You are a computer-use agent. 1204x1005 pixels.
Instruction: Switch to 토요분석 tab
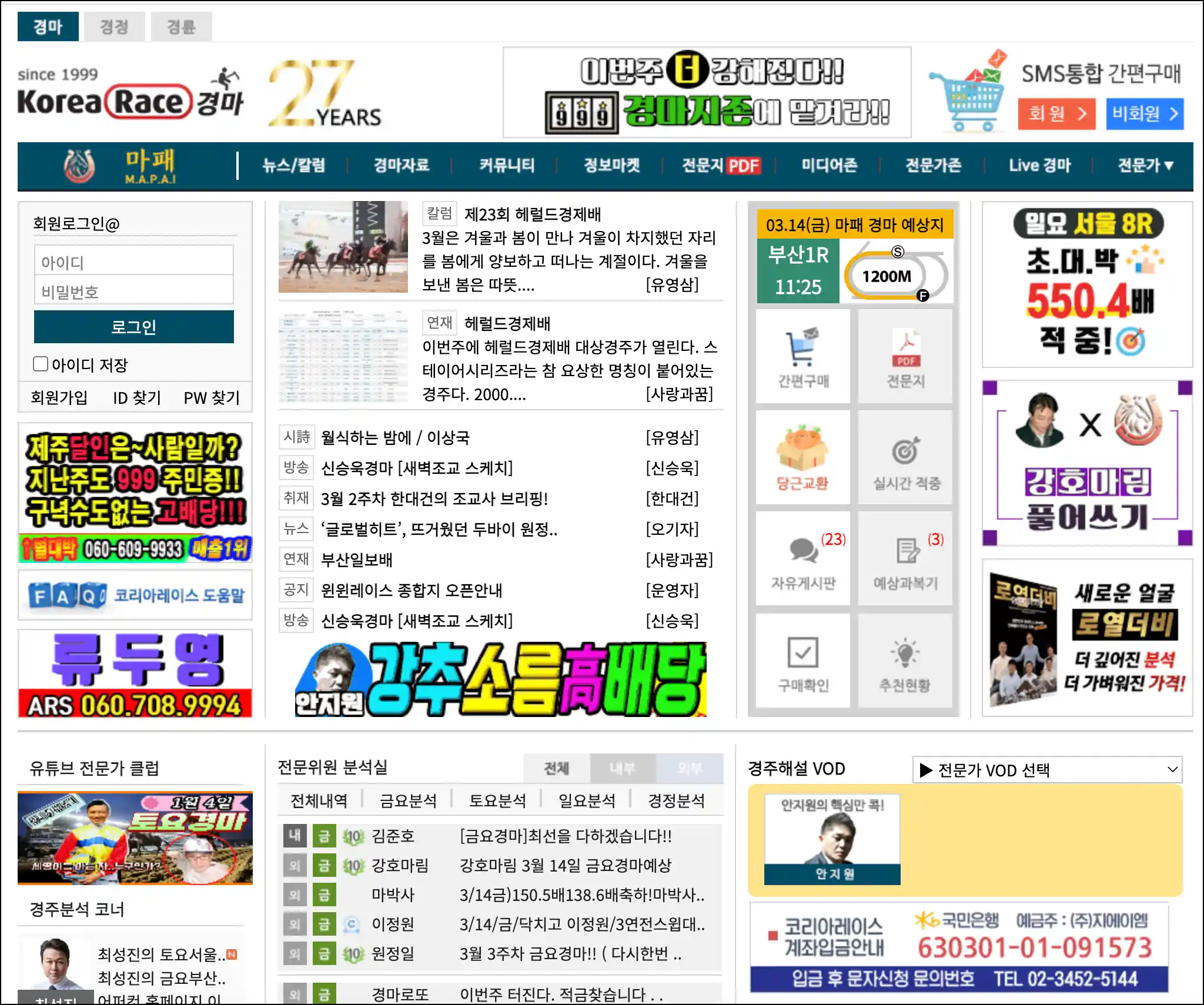click(497, 800)
